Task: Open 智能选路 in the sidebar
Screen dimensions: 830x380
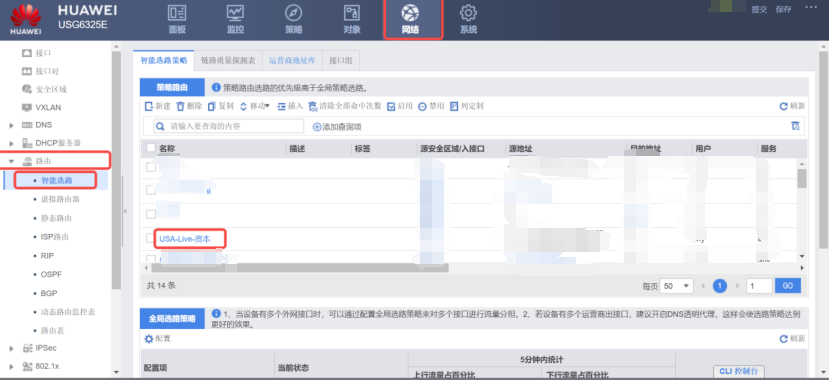Action: tap(57, 180)
